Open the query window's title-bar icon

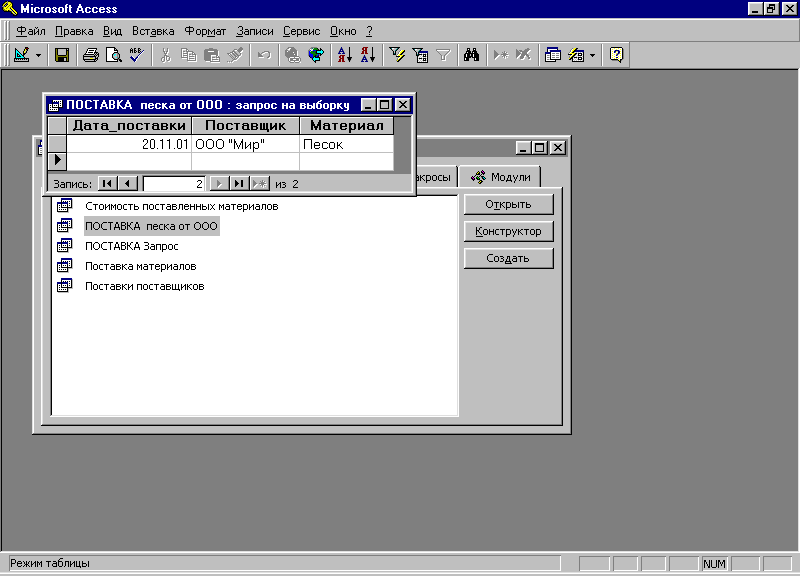coord(55,105)
